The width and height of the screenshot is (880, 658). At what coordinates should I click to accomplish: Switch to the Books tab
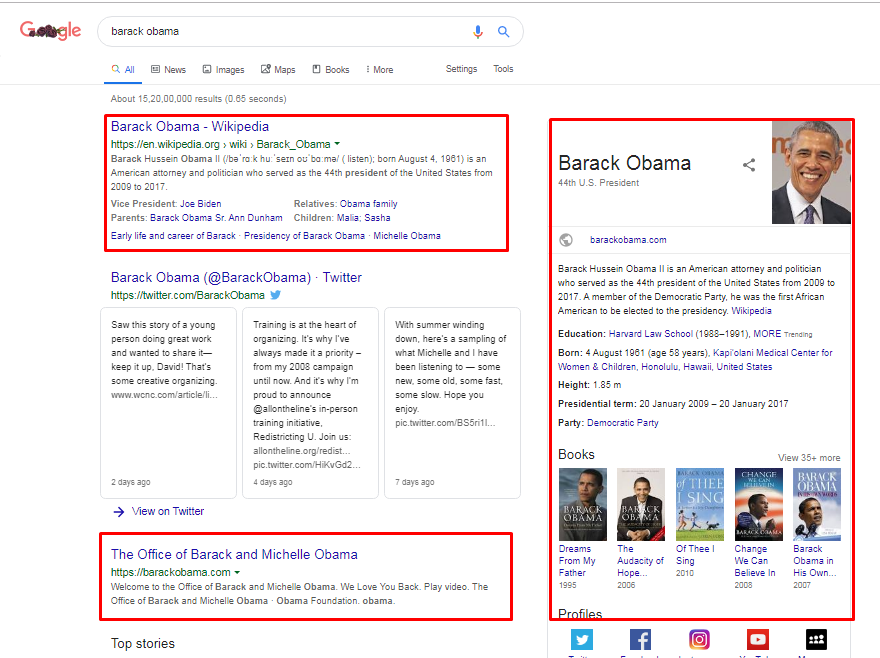point(331,70)
